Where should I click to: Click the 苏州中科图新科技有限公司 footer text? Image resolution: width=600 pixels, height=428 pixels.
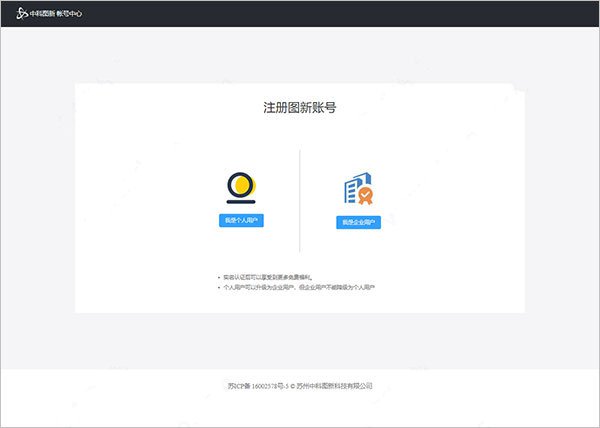336,385
